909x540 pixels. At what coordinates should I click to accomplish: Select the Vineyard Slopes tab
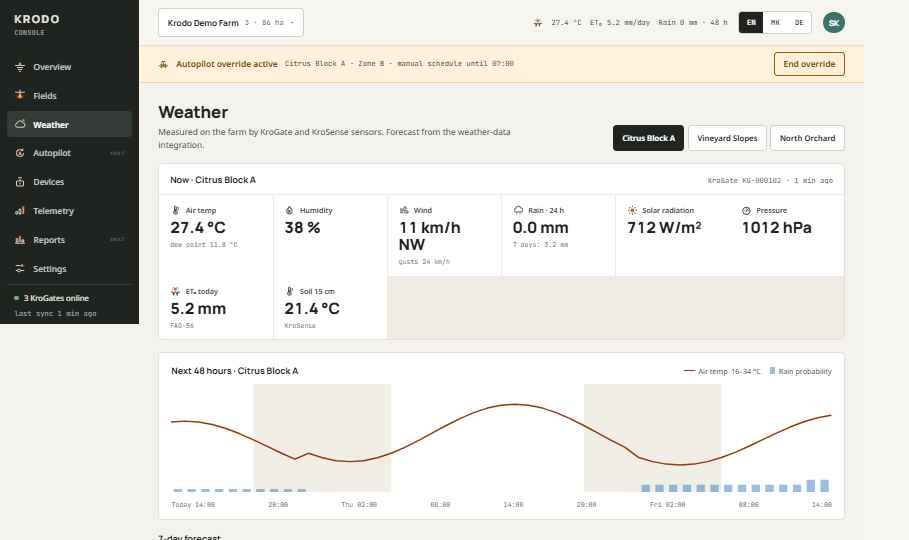727,138
